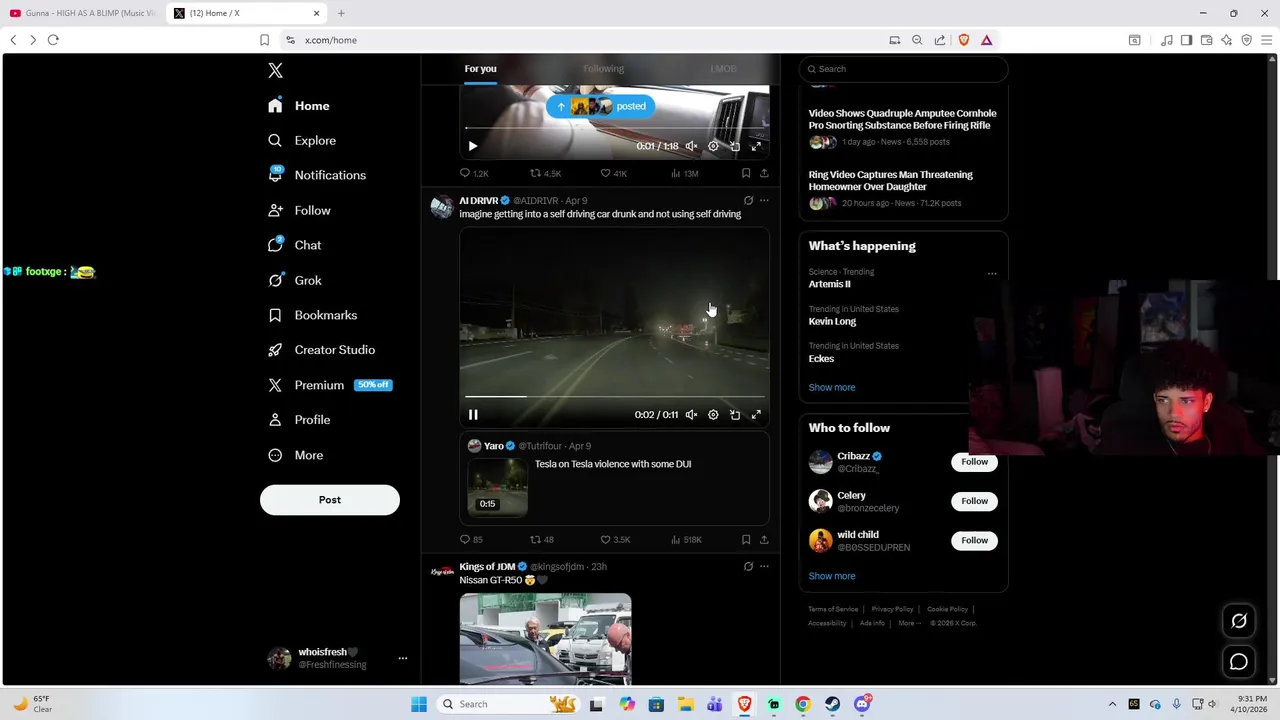
Task: View the 13M views analytics icon
Action: [676, 173]
